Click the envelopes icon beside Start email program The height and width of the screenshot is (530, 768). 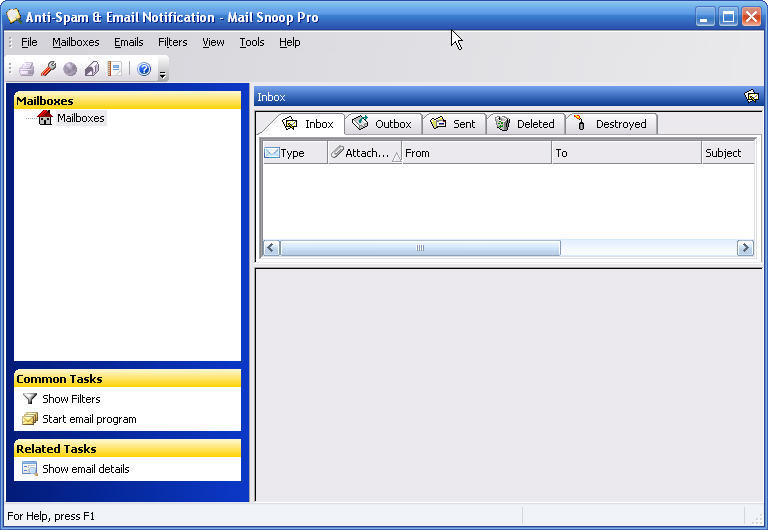[x=30, y=419]
